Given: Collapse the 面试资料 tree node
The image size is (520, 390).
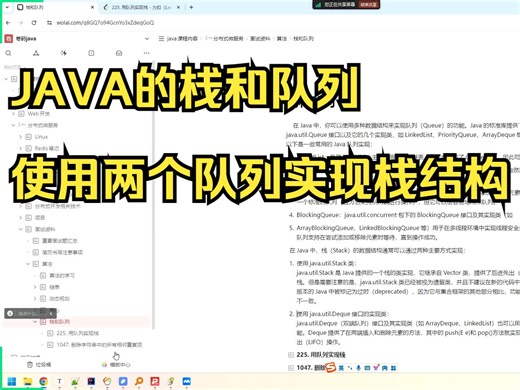Looking at the screenshot, I should 20,229.
